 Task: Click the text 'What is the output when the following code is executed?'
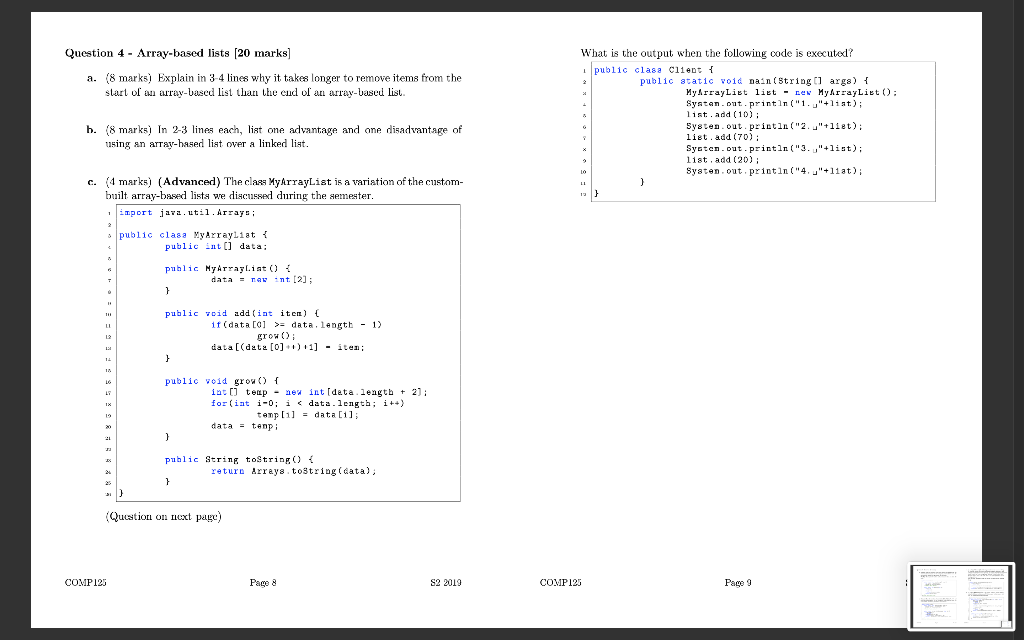(x=716, y=53)
